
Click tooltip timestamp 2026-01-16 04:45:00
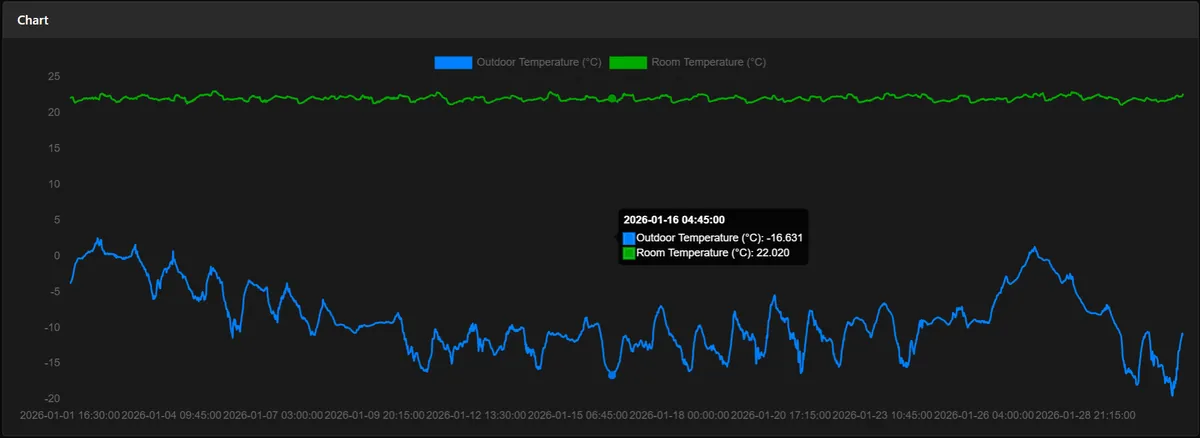tap(674, 219)
